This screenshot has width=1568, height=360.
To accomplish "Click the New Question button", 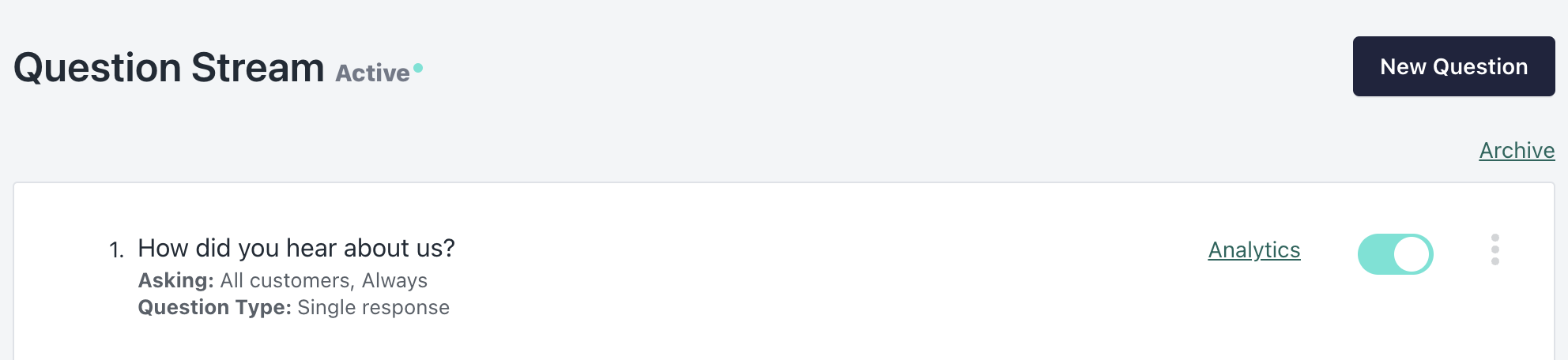I will [x=1453, y=66].
